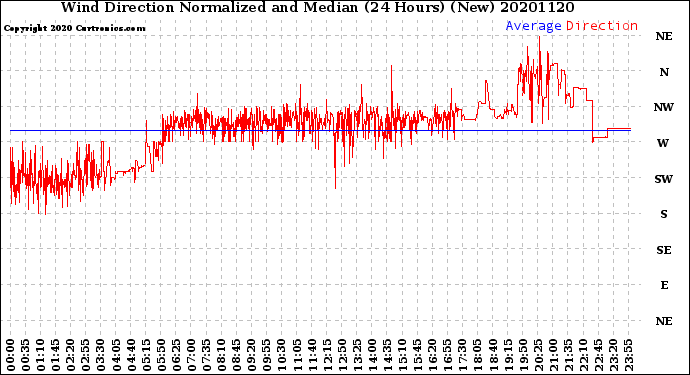Click the 08:10 time axis label

pos(221,355)
